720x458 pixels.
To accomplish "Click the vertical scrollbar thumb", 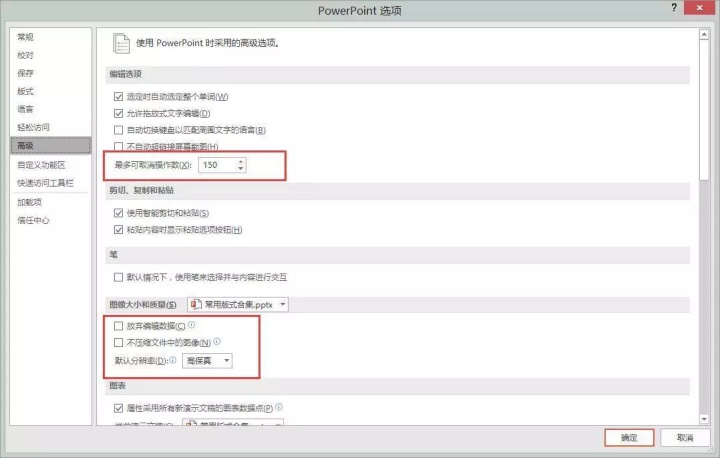I will [x=704, y=110].
